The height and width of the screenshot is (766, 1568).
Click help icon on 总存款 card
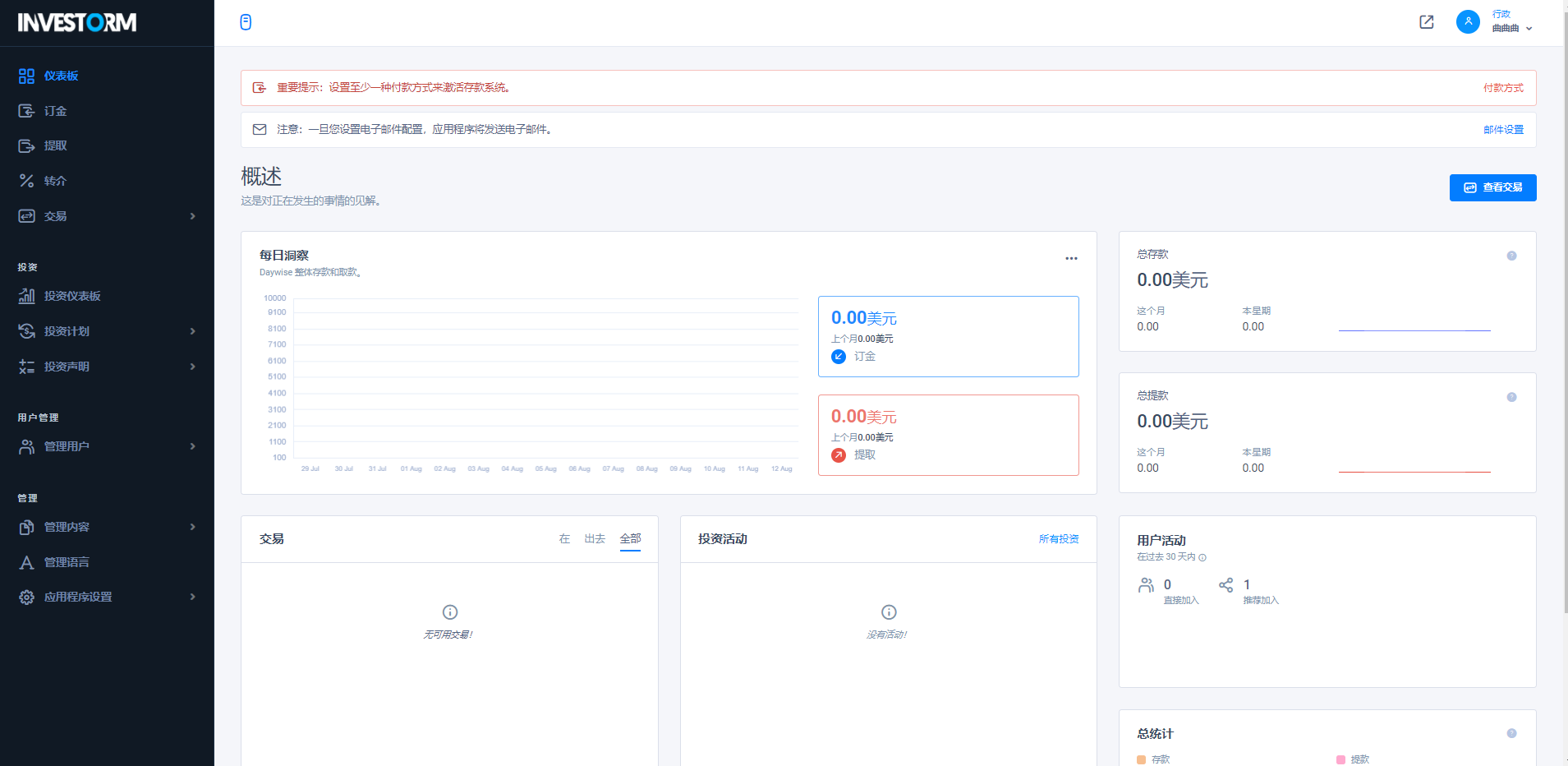click(x=1511, y=256)
